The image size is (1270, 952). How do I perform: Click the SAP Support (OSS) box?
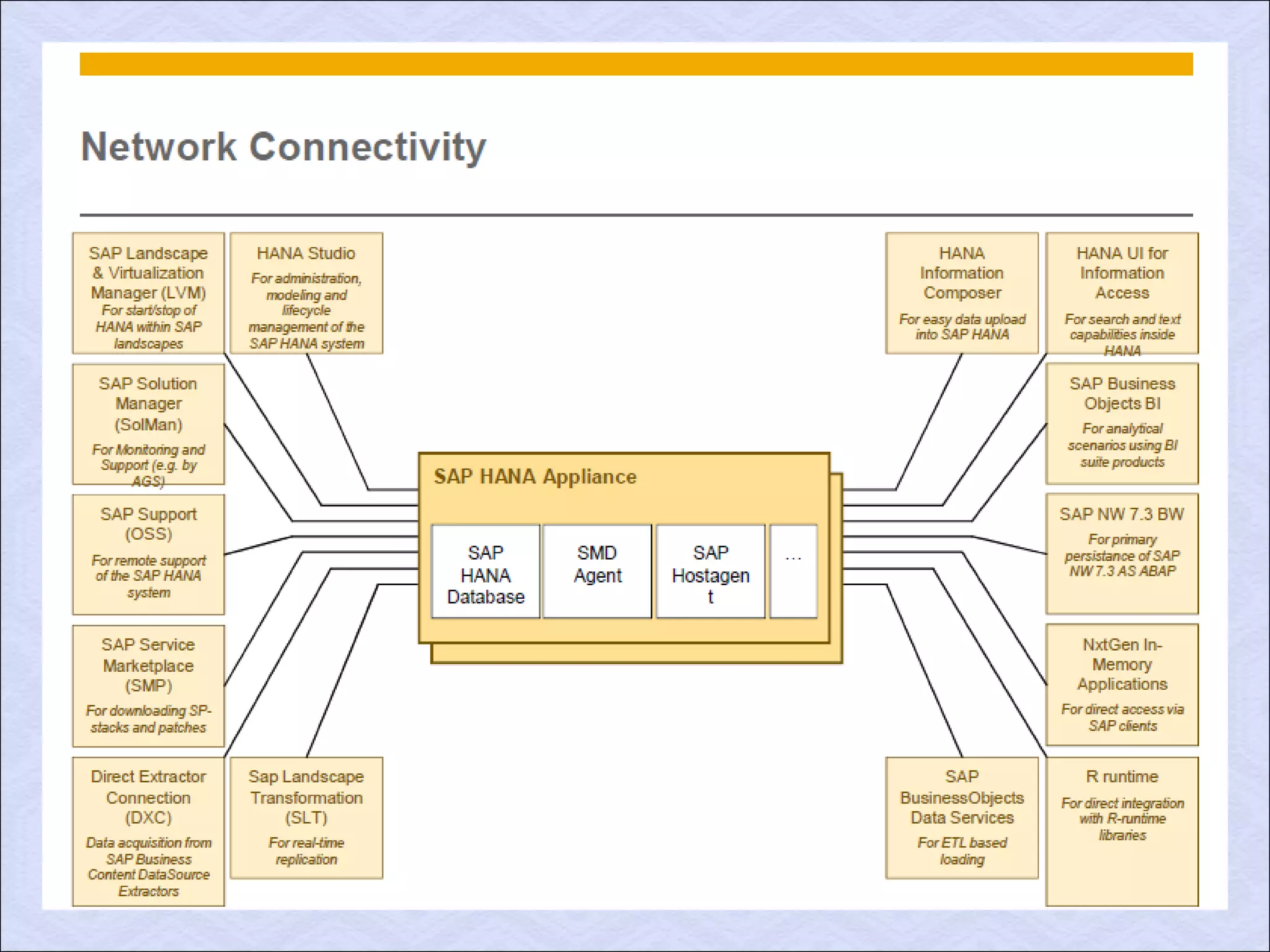tap(148, 554)
